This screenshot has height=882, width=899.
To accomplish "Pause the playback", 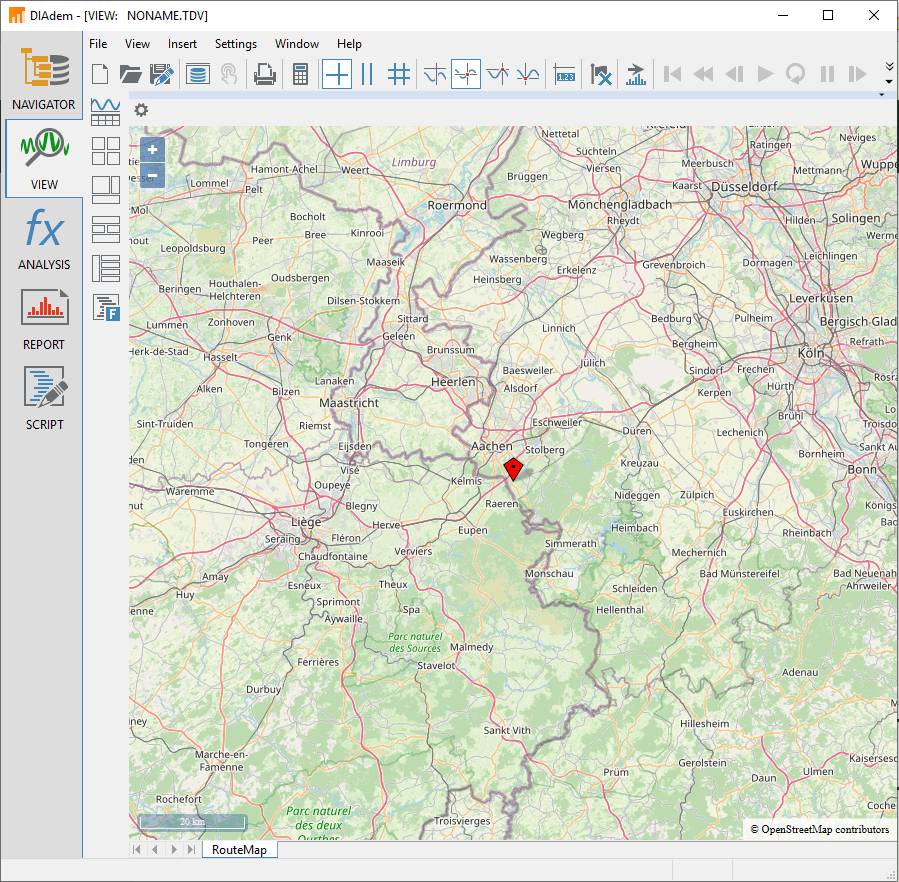I will (x=827, y=75).
